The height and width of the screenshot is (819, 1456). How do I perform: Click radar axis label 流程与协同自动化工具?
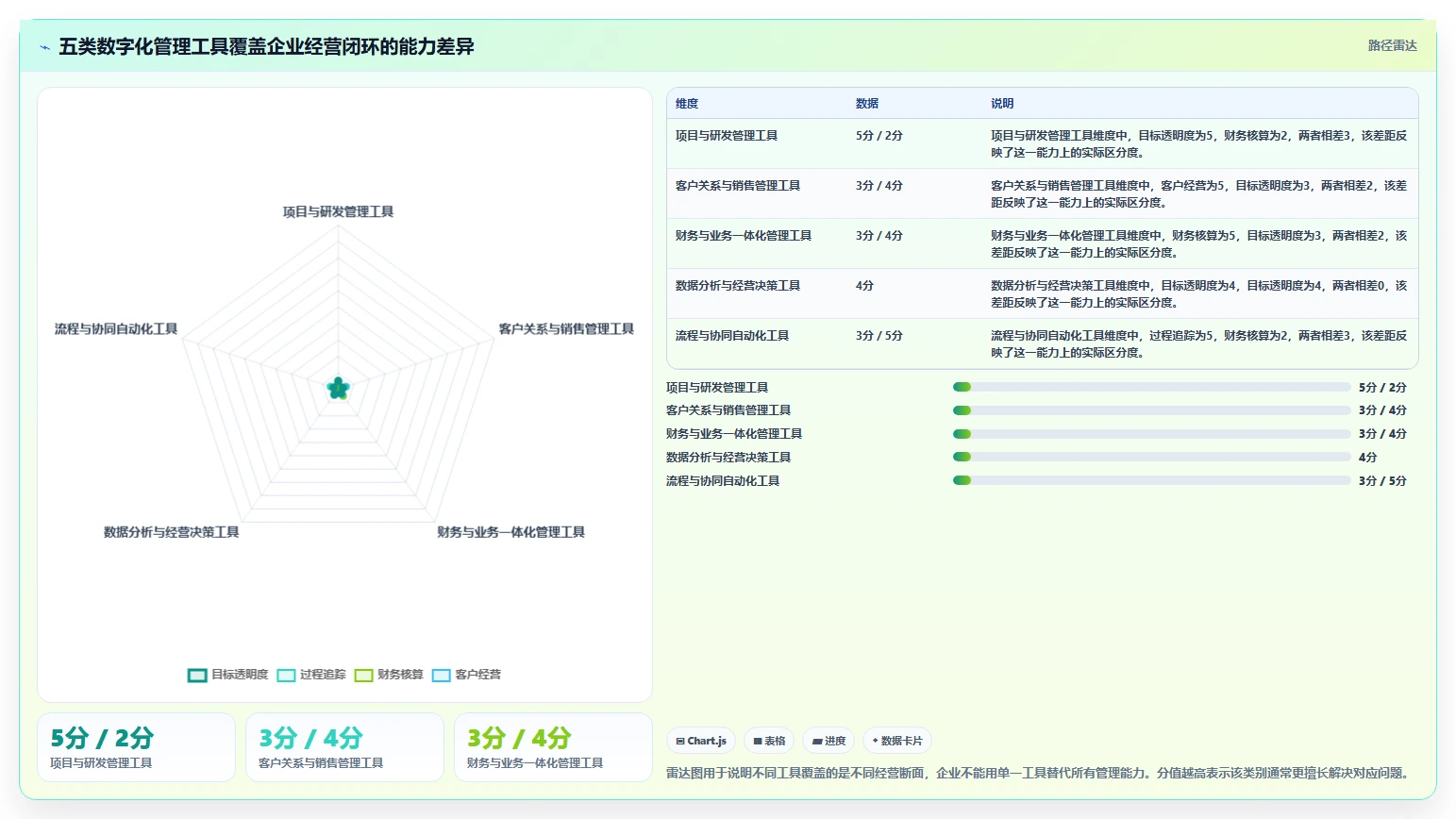click(x=116, y=329)
